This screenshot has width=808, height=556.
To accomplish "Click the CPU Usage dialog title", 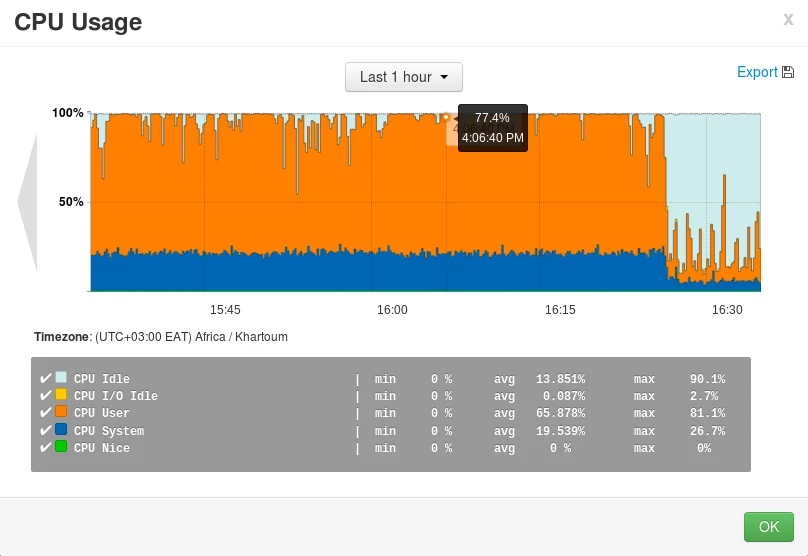I will click(78, 22).
